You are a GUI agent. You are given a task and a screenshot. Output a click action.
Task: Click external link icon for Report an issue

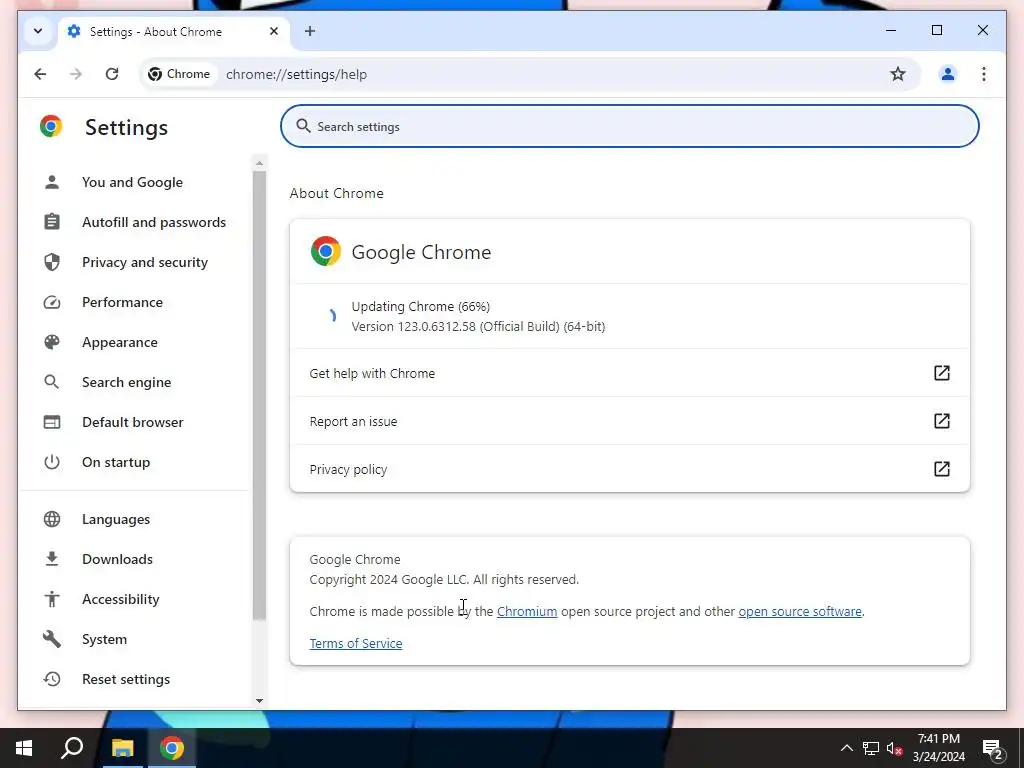coord(941,421)
